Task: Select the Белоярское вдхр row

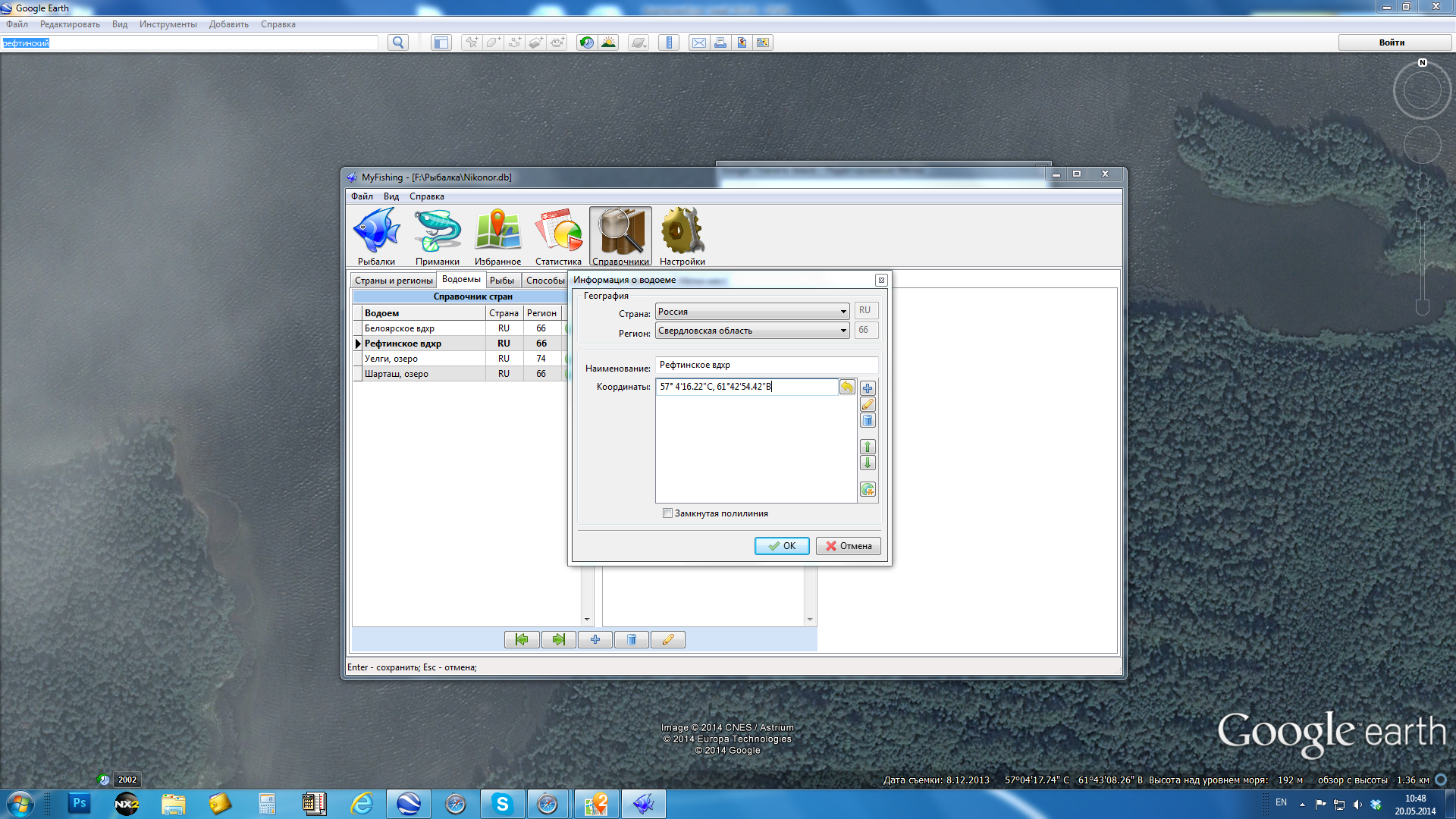Action: coord(460,328)
